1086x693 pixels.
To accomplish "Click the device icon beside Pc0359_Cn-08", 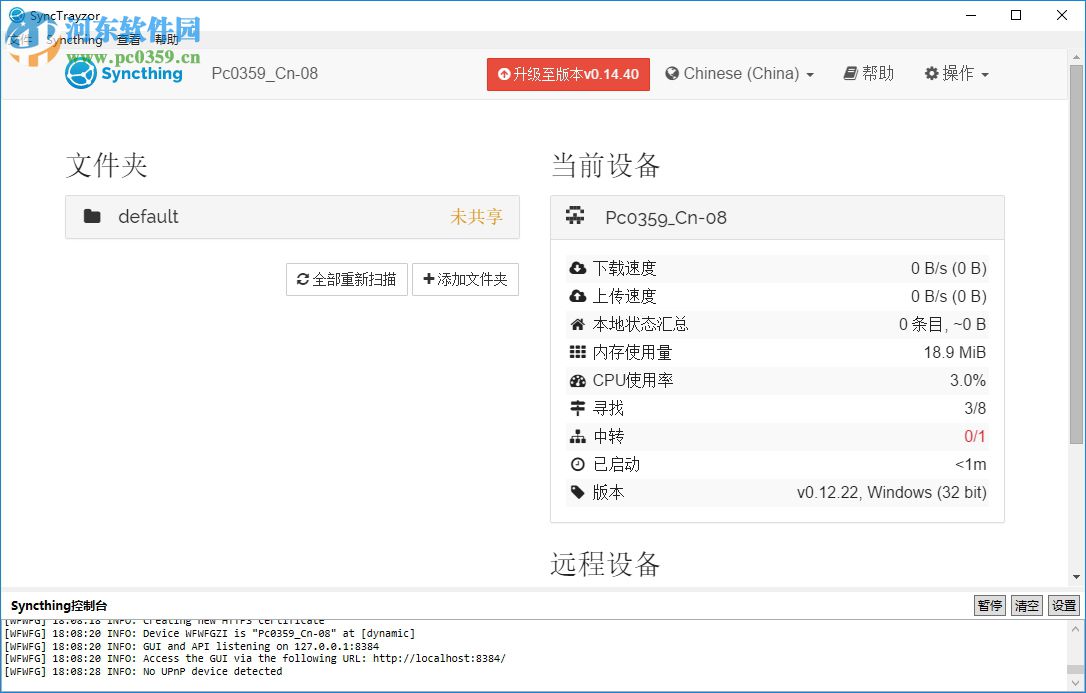I will (573, 215).
